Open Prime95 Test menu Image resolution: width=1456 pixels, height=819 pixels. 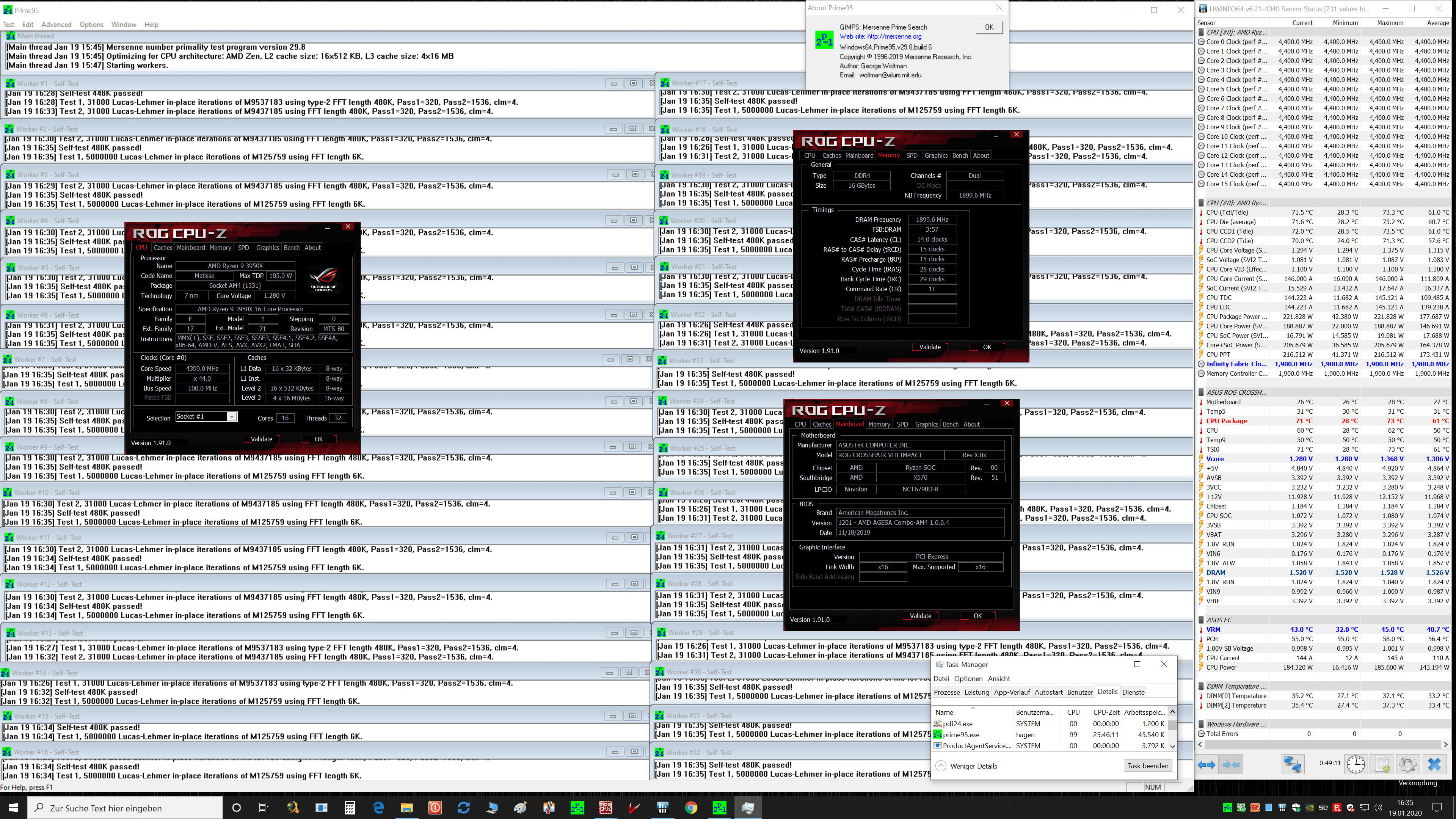[8, 24]
